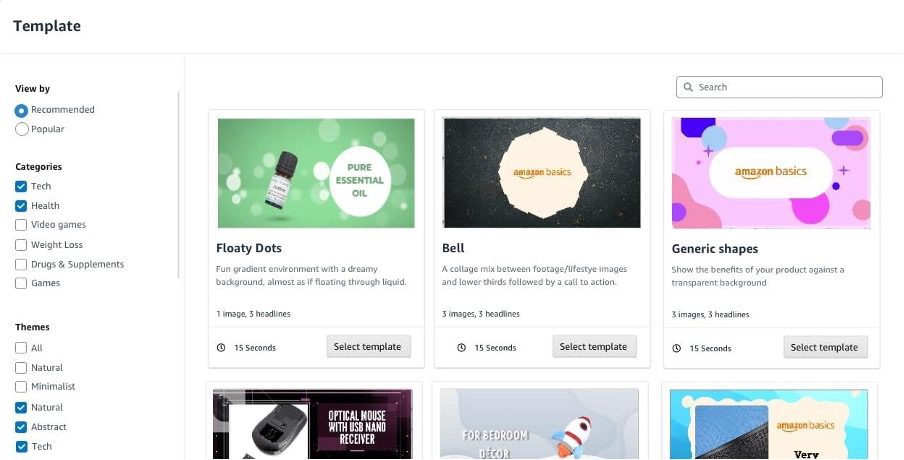Uncheck the Health category checkbox
This screenshot has width=904, height=460.
tap(22, 206)
